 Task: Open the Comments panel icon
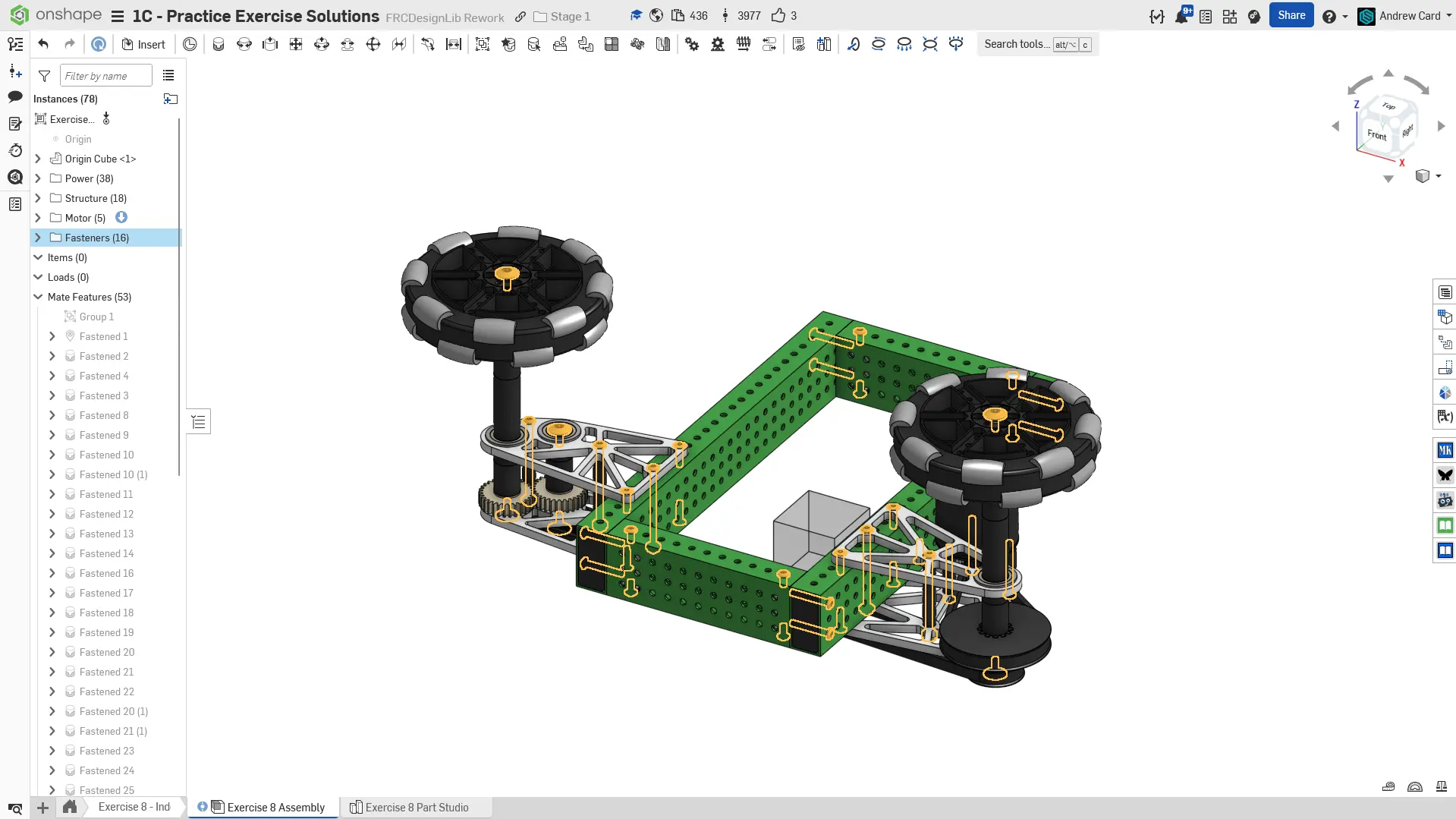(x=15, y=96)
